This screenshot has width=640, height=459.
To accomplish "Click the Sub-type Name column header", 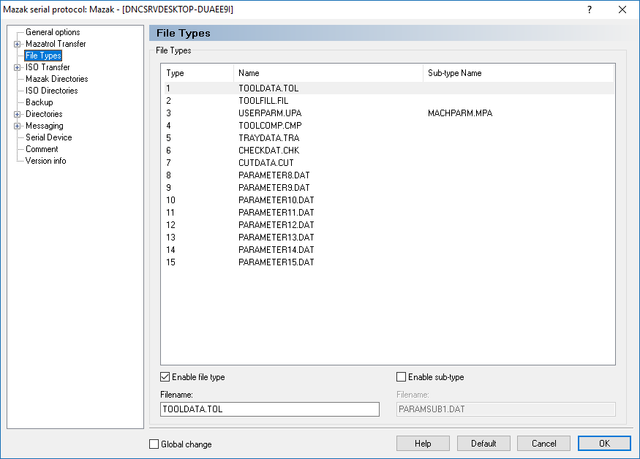I will 518,73.
